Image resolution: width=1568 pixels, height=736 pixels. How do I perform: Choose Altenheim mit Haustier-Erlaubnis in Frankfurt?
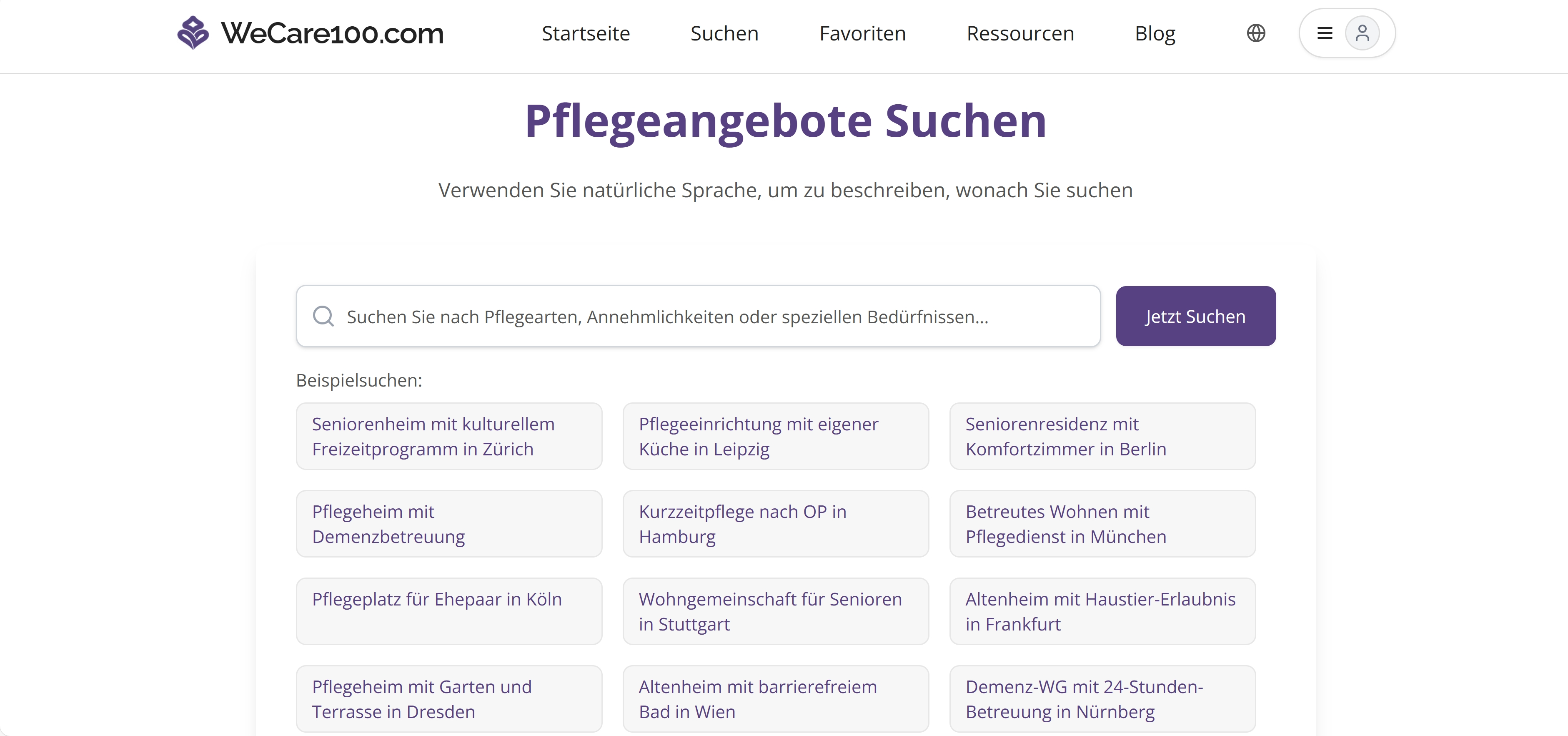(1102, 610)
